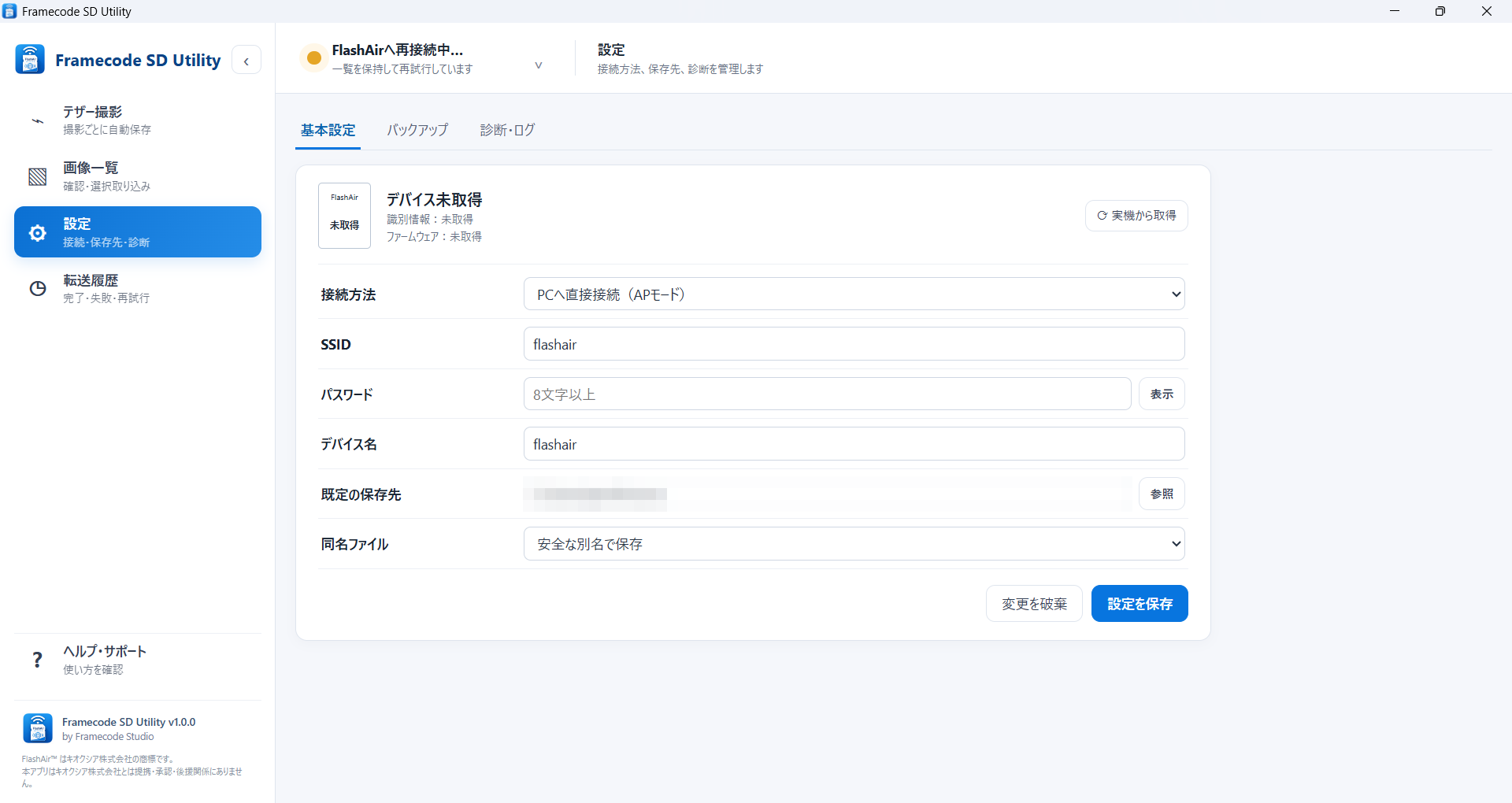Expand the FlashAir connection status dropdown

tap(539, 65)
